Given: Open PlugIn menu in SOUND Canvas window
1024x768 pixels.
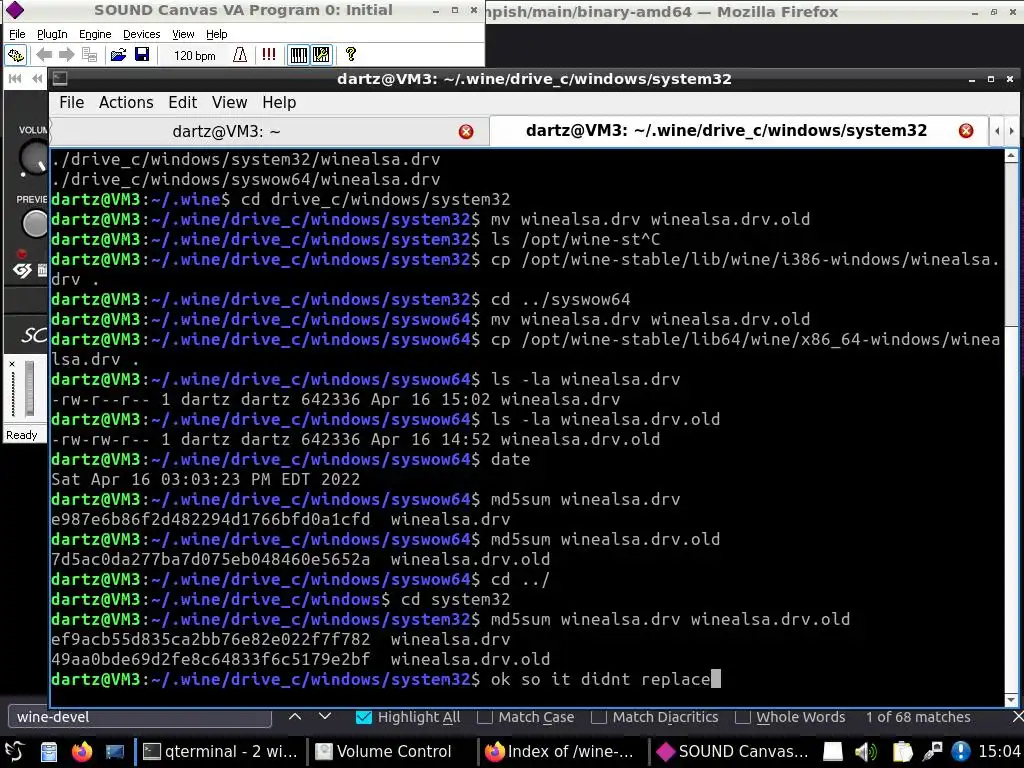Looking at the screenshot, I should [52, 34].
